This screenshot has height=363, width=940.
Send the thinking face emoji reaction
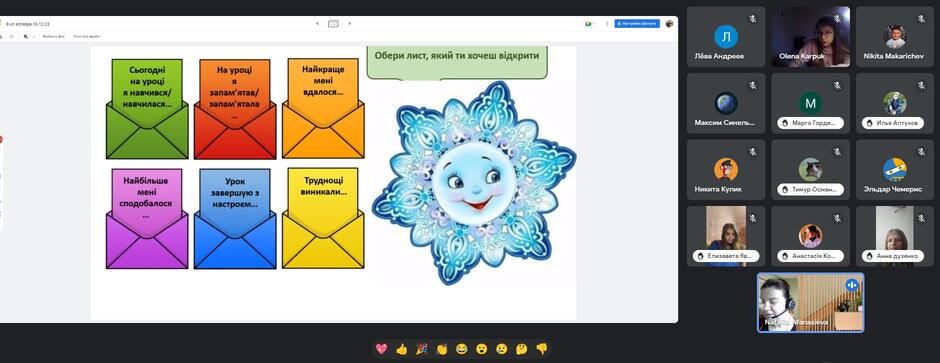click(522, 349)
